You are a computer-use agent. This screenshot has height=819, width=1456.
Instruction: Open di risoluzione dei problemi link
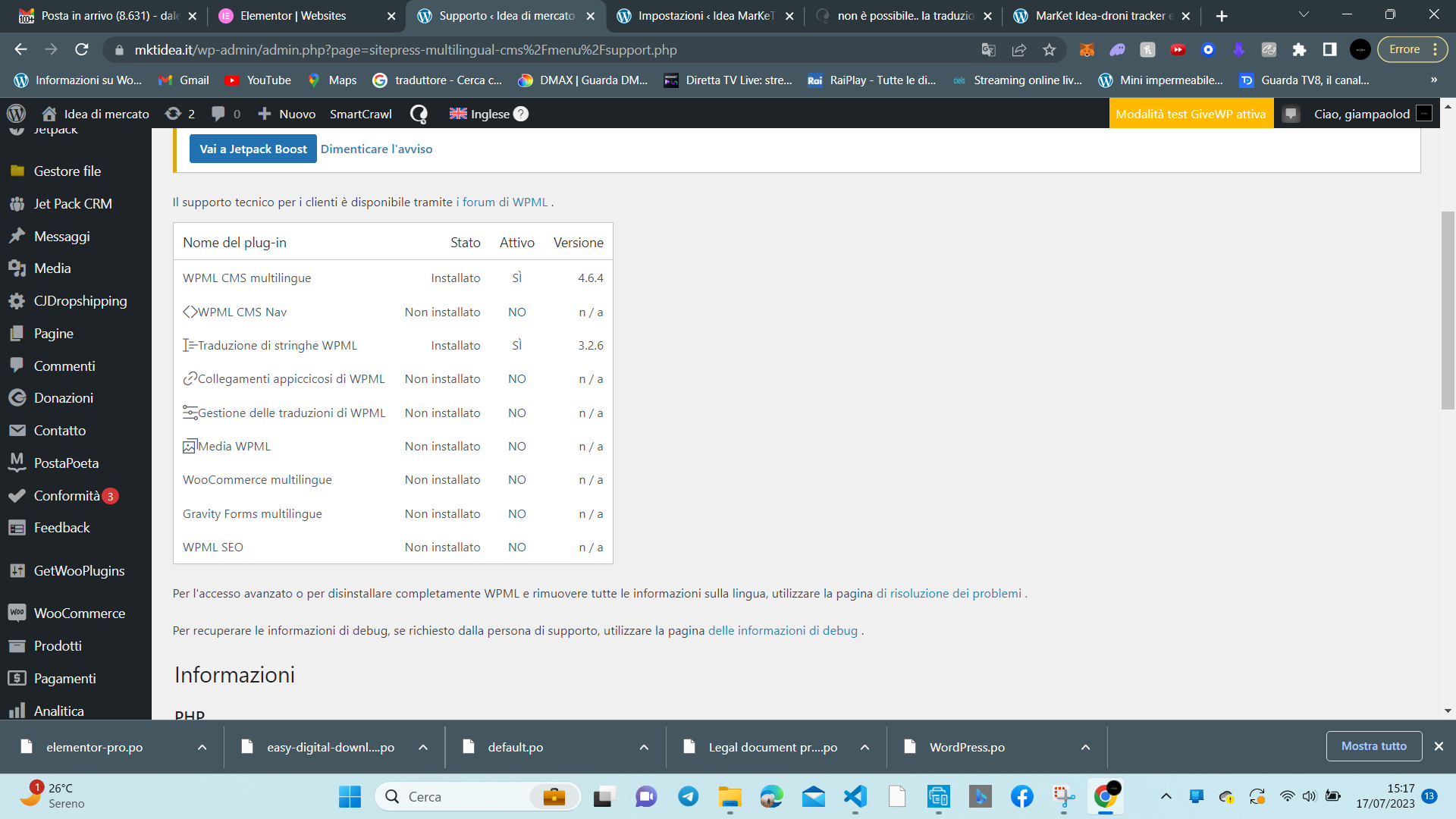click(949, 594)
